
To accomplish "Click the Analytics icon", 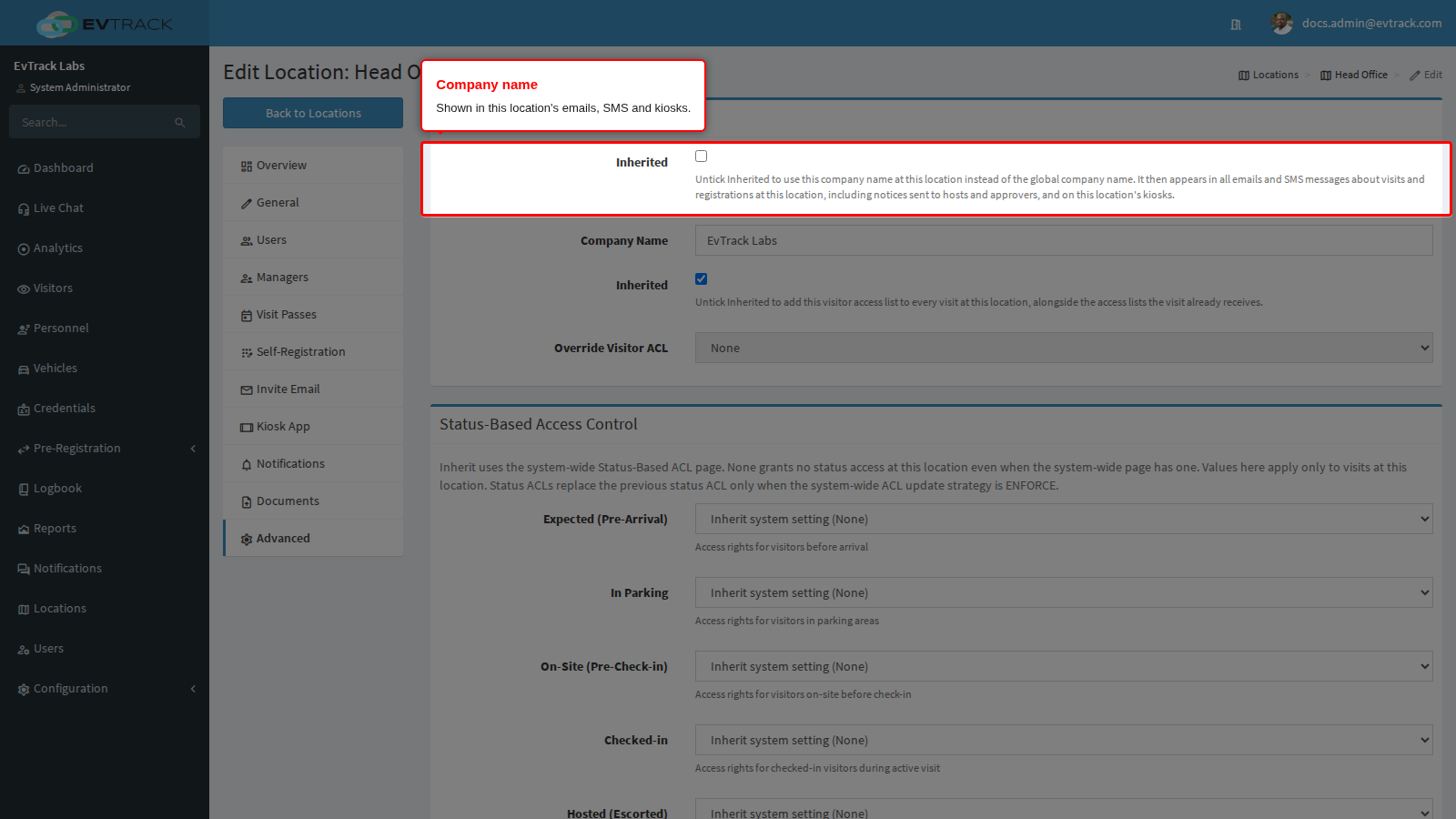I will 24,249.
